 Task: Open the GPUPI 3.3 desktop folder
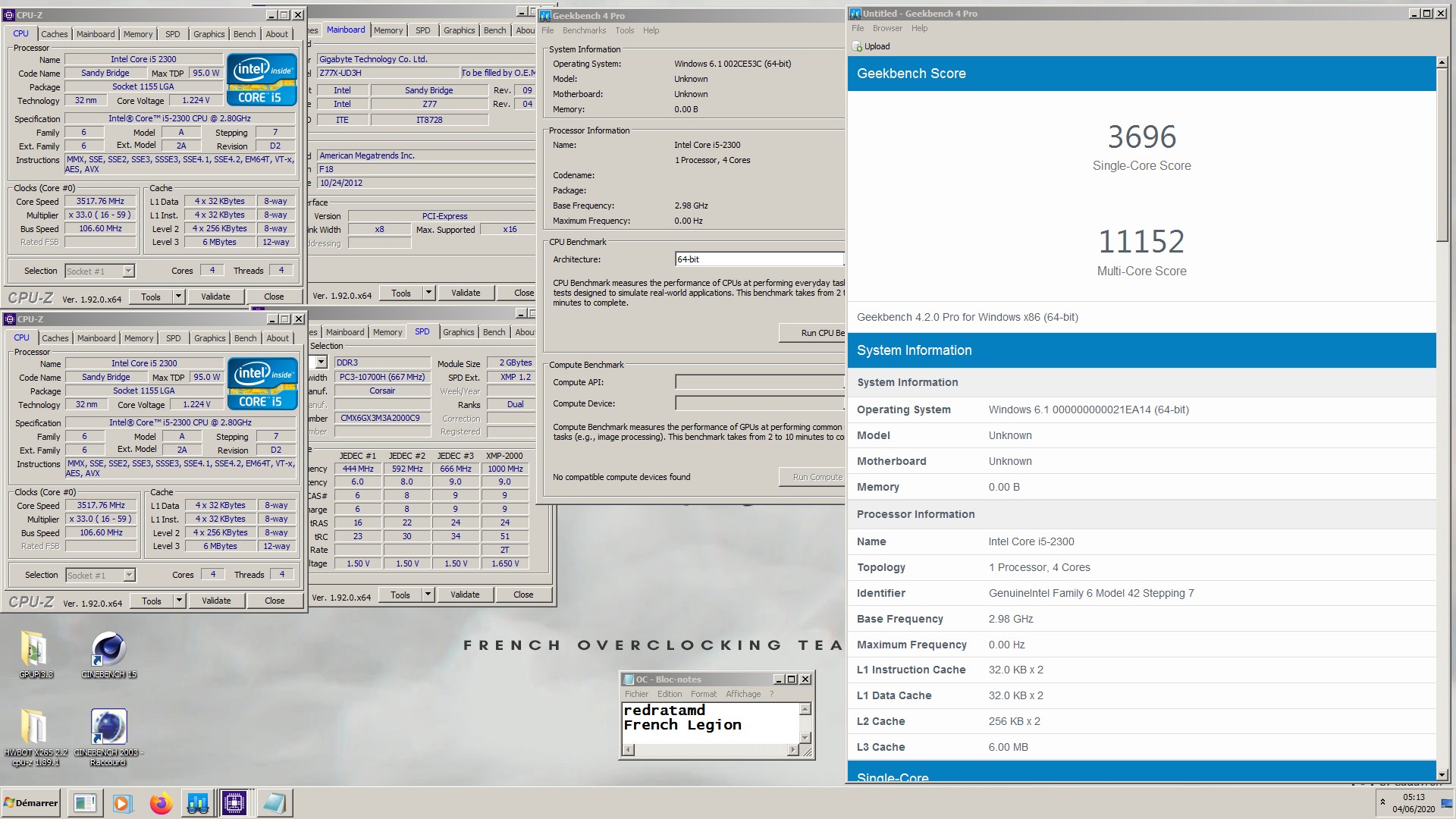tap(35, 654)
